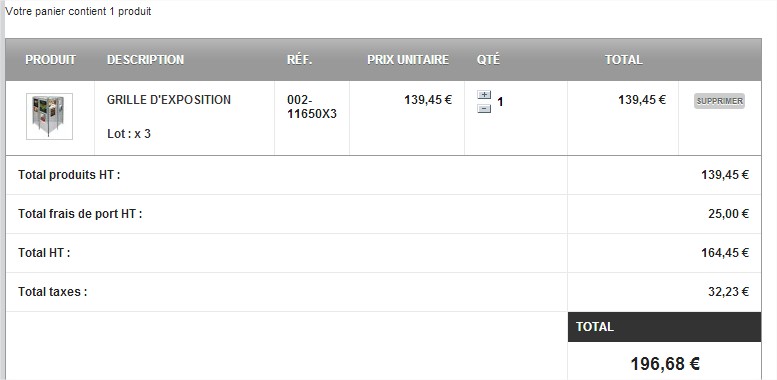Viewport: 777px width, 380px height.
Task: Click the Total frais de port HT label
Action: tap(80, 214)
